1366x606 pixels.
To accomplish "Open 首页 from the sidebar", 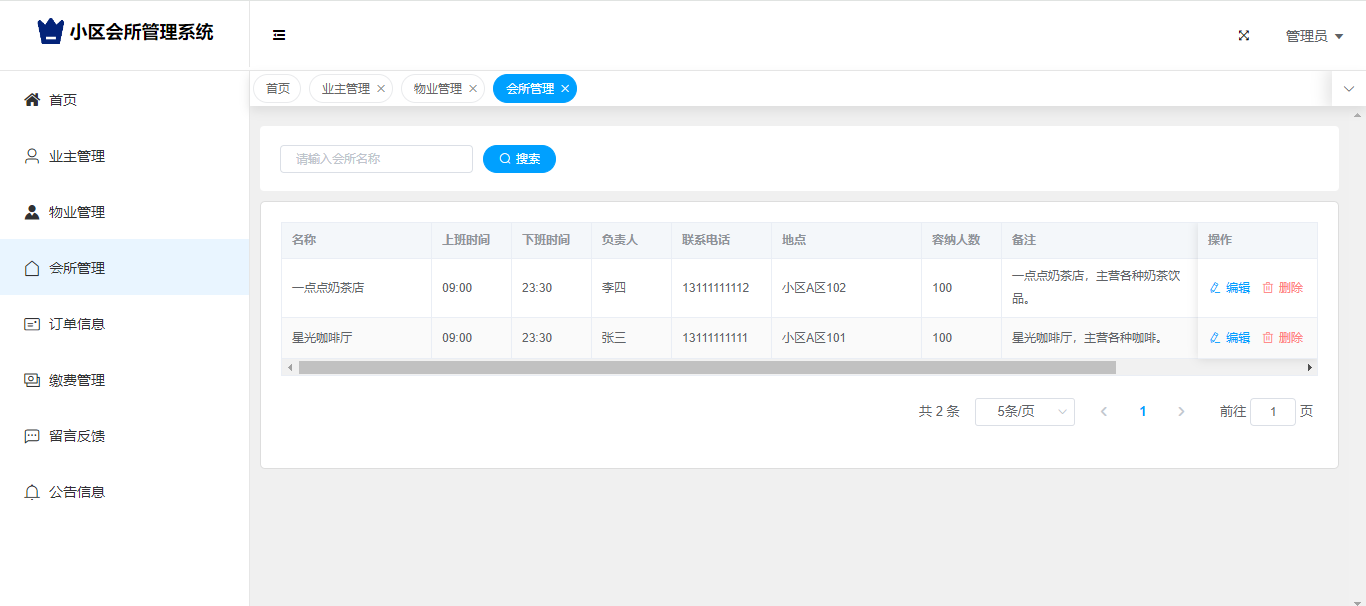I will (x=63, y=100).
